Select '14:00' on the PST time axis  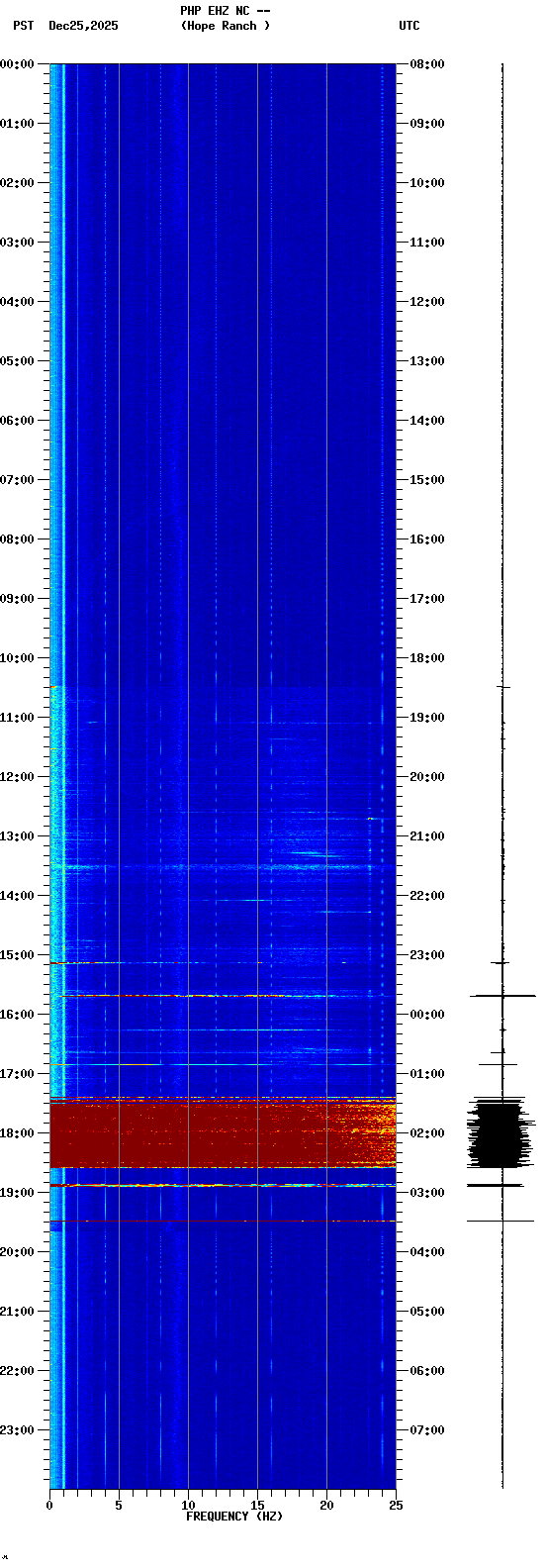18,896
